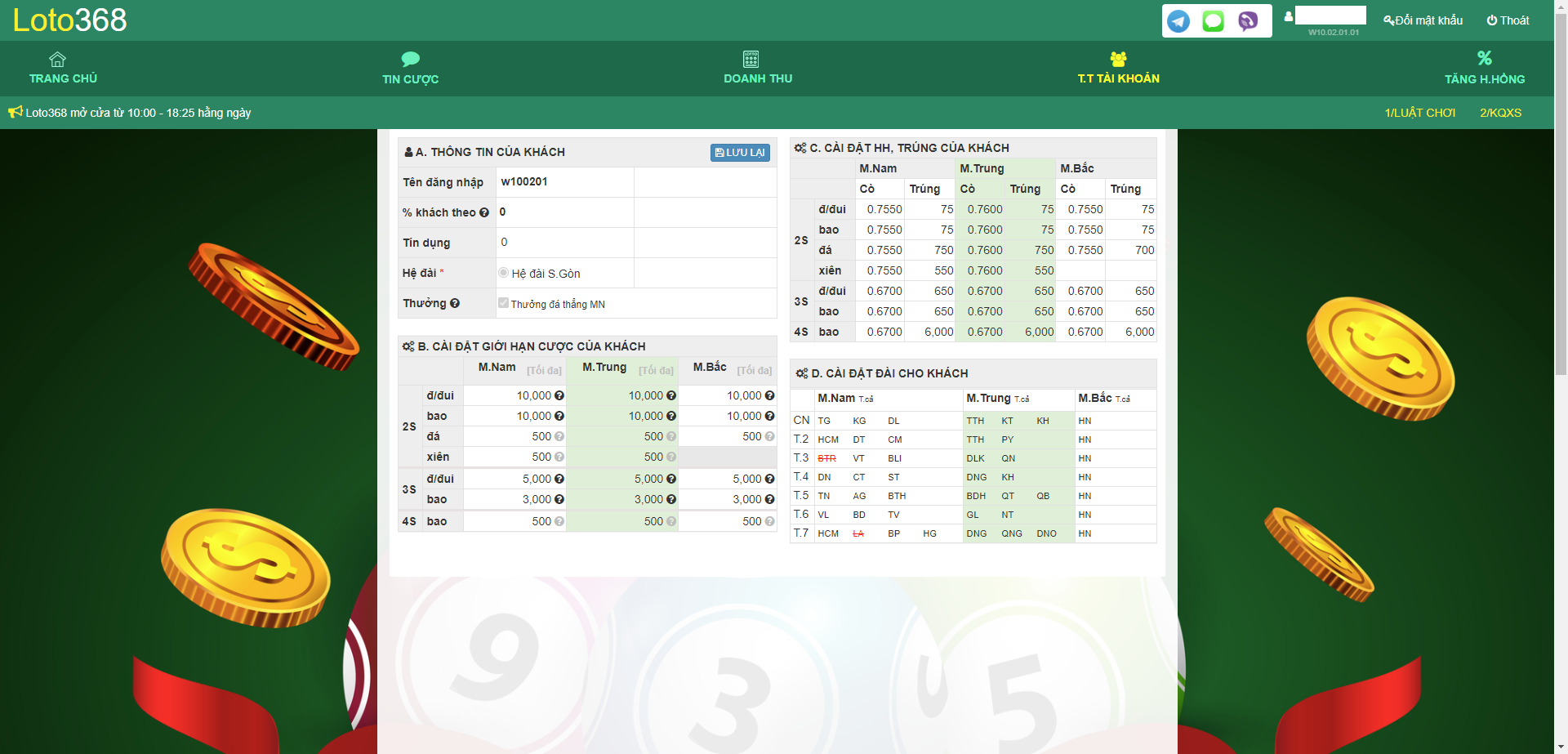This screenshot has width=1568, height=754.
Task: Click HCM station on T.2 row
Action: tap(828, 439)
